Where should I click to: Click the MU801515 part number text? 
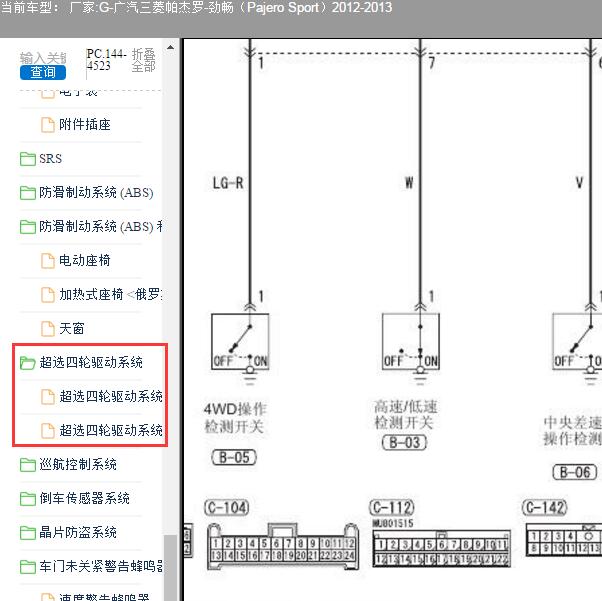[393, 523]
